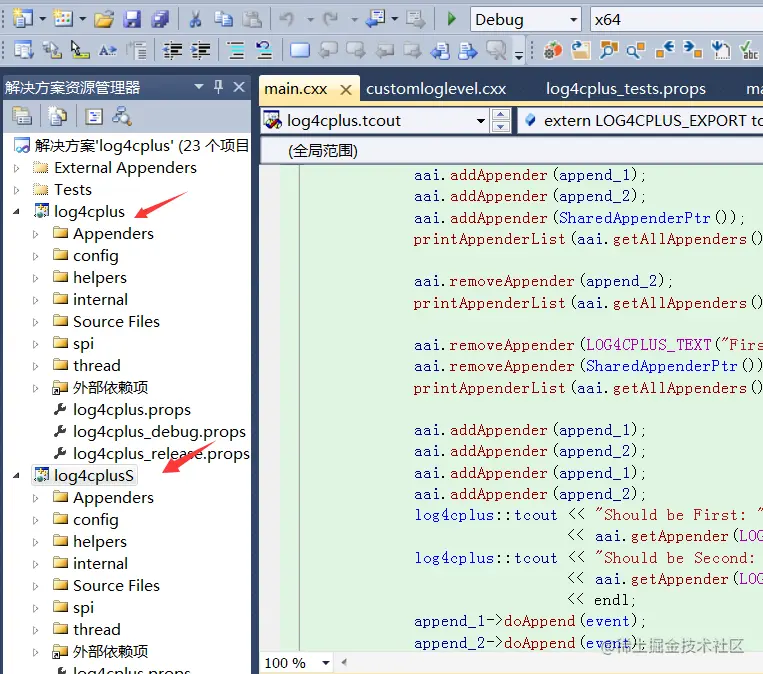The height and width of the screenshot is (674, 763).
Task: Click the Save All stacked disks icon
Action: (160, 19)
